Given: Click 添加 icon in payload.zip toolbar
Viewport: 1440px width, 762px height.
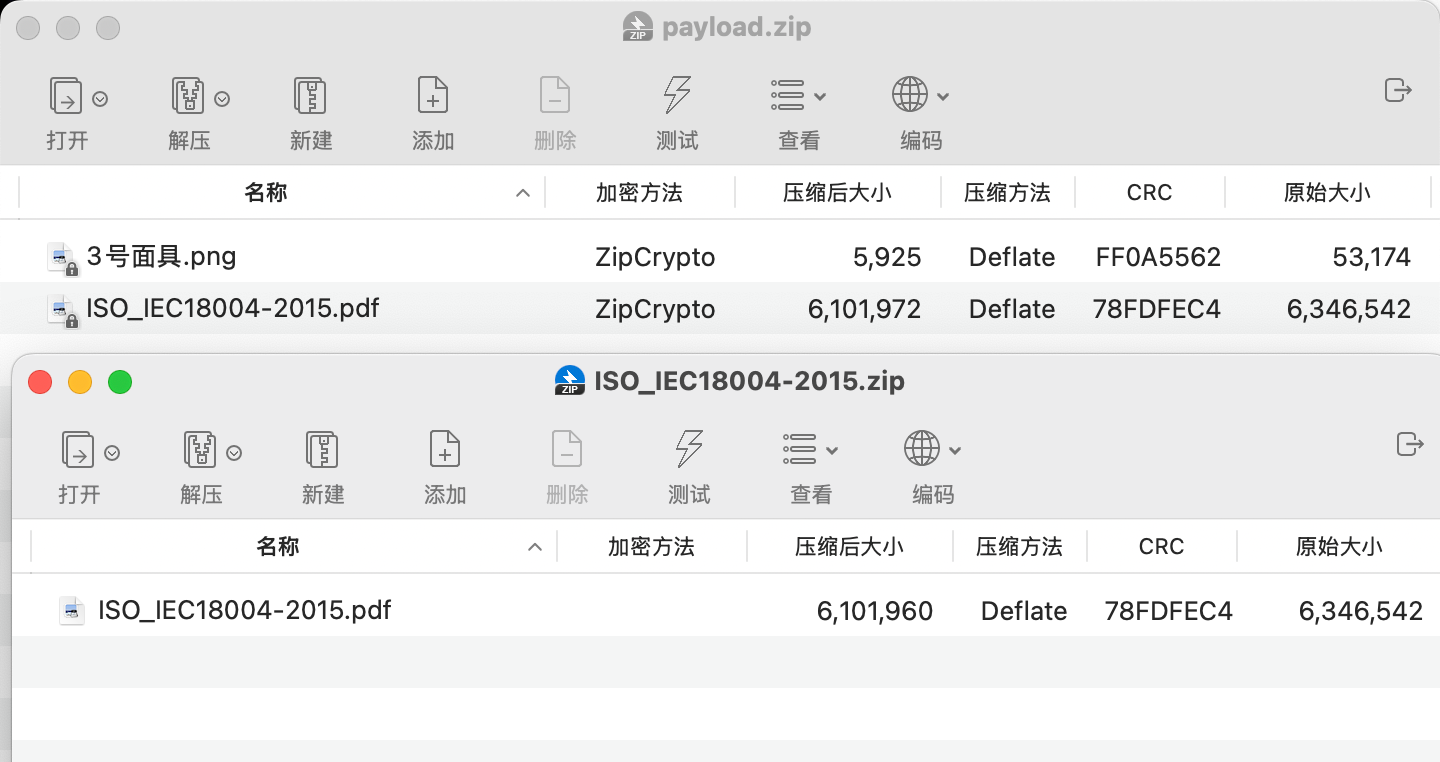Looking at the screenshot, I should (432, 96).
